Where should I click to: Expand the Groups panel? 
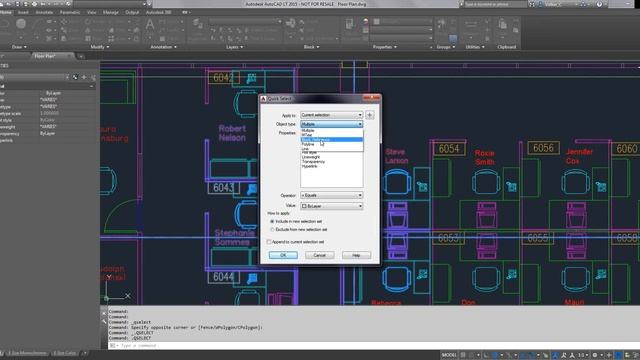[x=445, y=47]
